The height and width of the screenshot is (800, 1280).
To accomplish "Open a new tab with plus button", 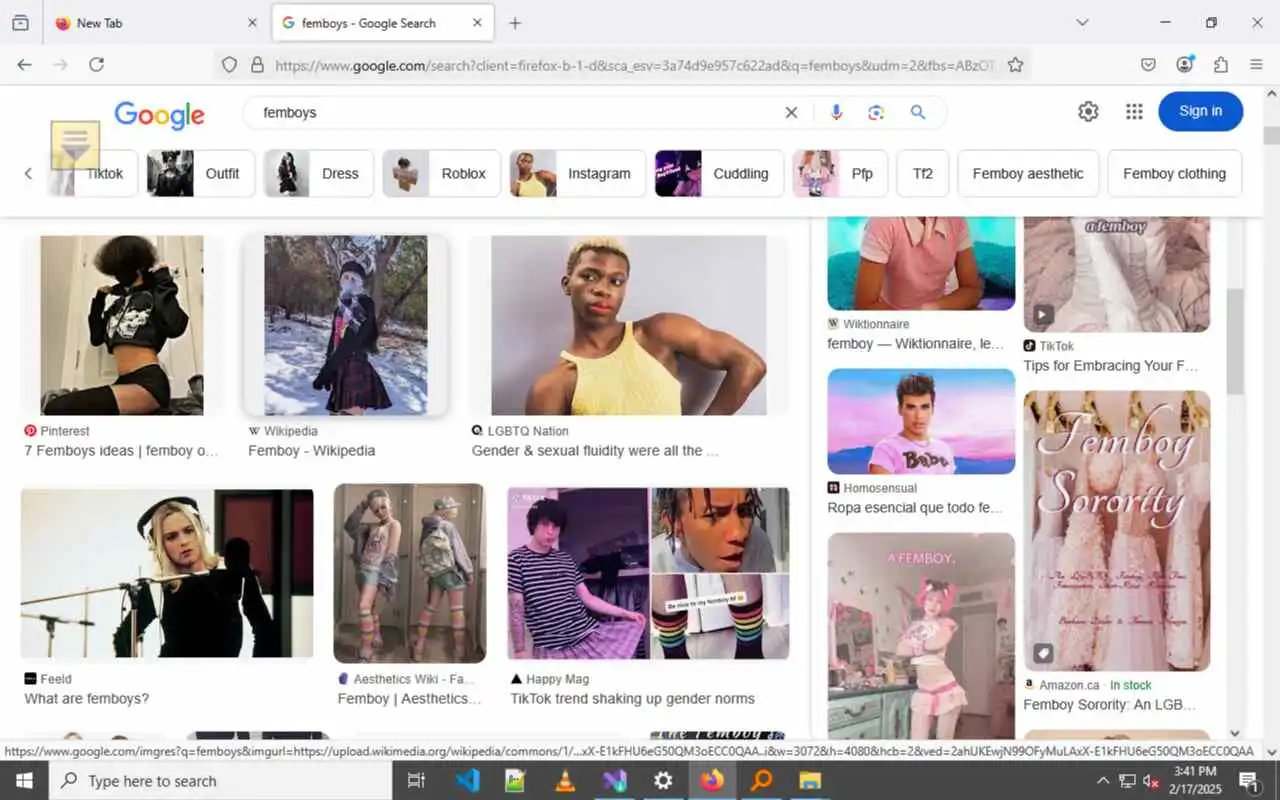I will pyautogui.click(x=515, y=23).
